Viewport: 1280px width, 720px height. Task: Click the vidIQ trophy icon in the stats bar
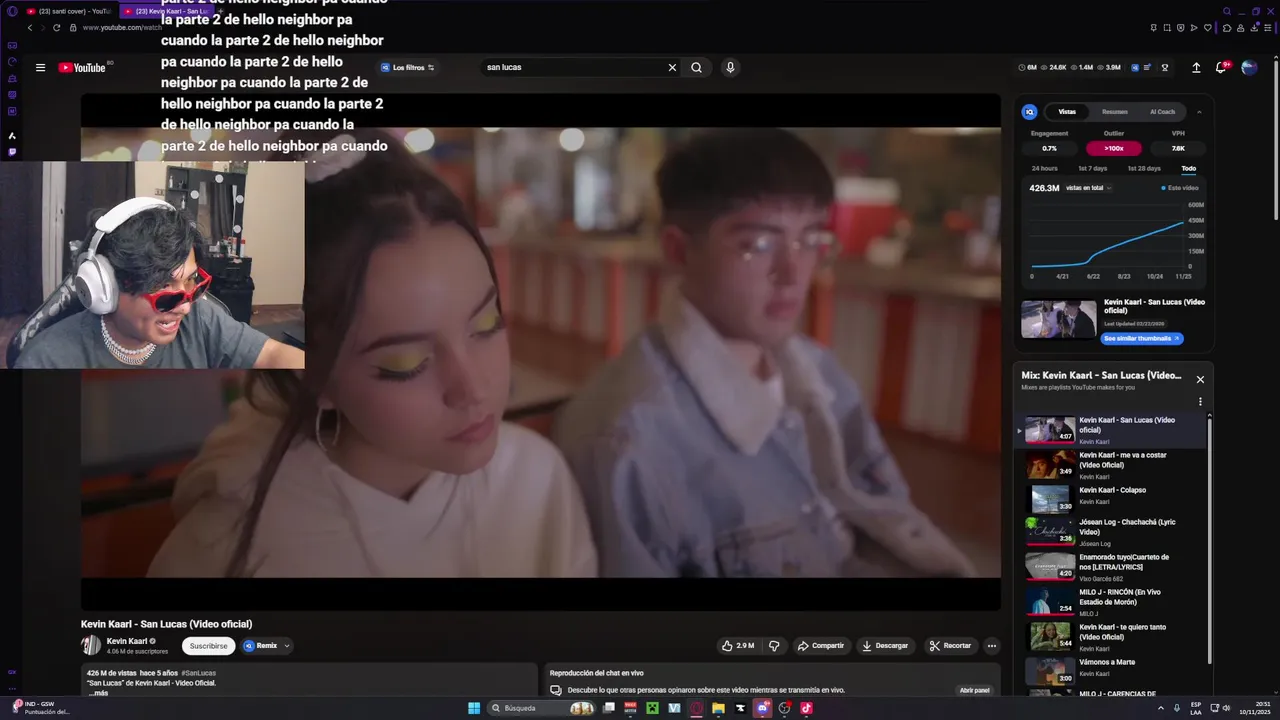click(1165, 68)
